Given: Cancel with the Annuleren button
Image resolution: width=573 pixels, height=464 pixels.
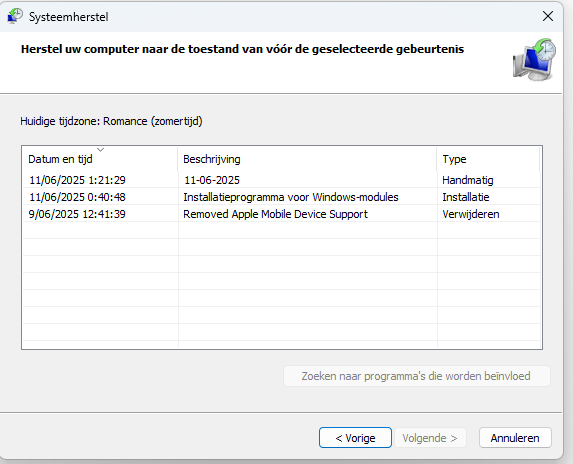Looking at the screenshot, I should tap(515, 438).
